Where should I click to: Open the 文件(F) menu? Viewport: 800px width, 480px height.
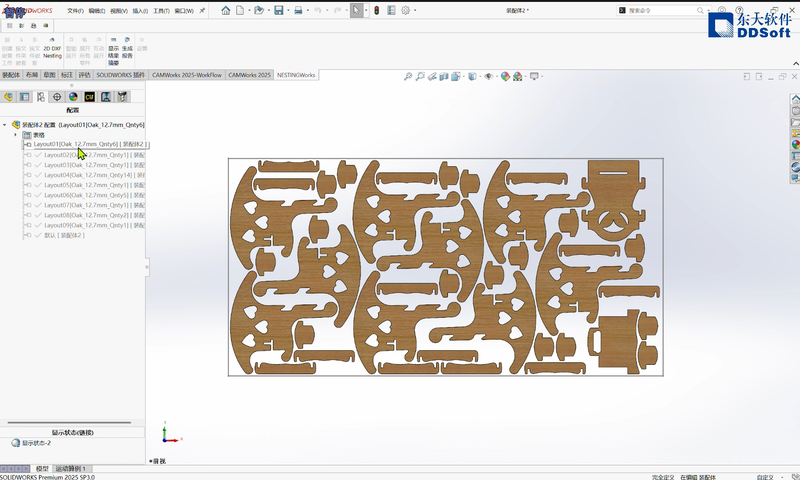point(75,11)
